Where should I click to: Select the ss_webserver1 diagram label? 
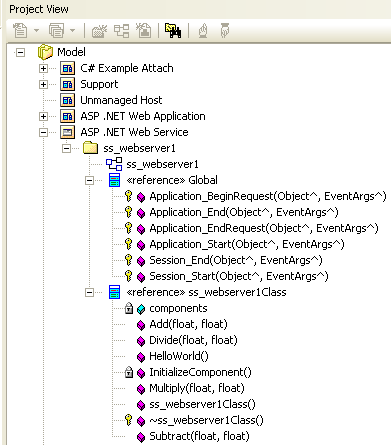162,164
